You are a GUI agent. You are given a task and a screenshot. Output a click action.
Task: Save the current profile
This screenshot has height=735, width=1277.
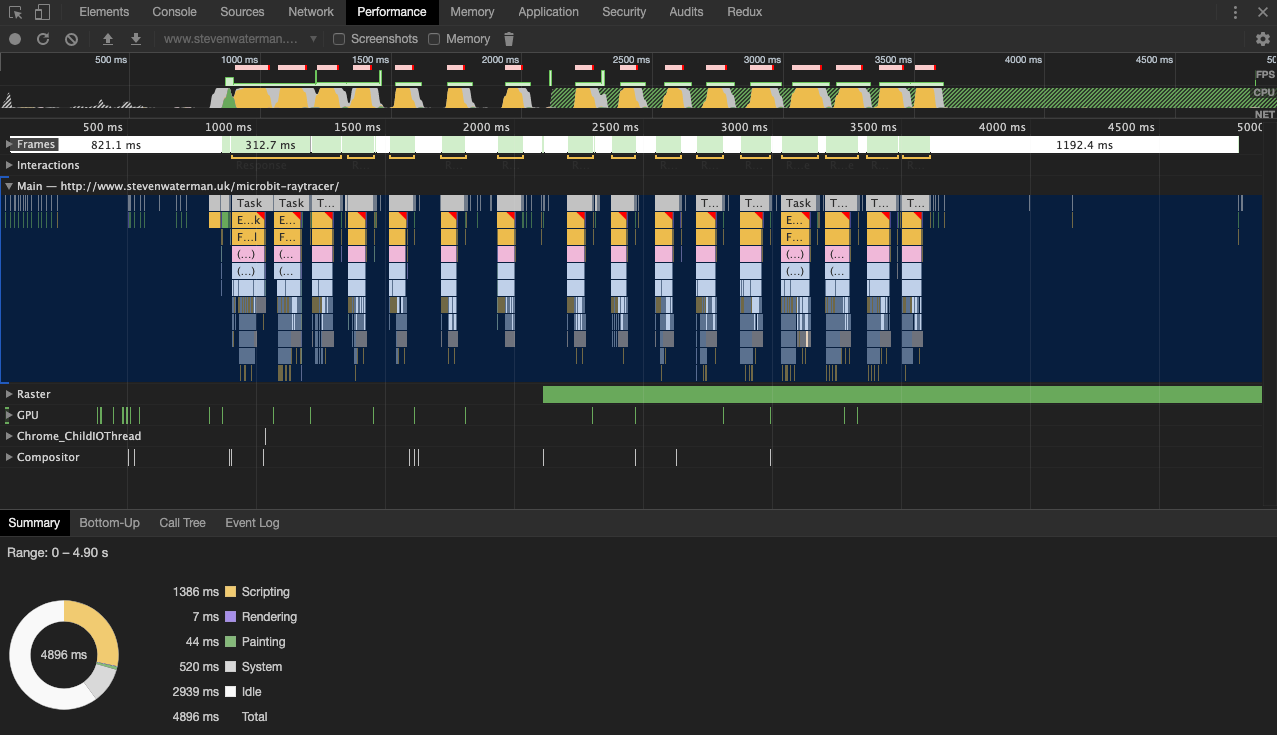click(135, 38)
